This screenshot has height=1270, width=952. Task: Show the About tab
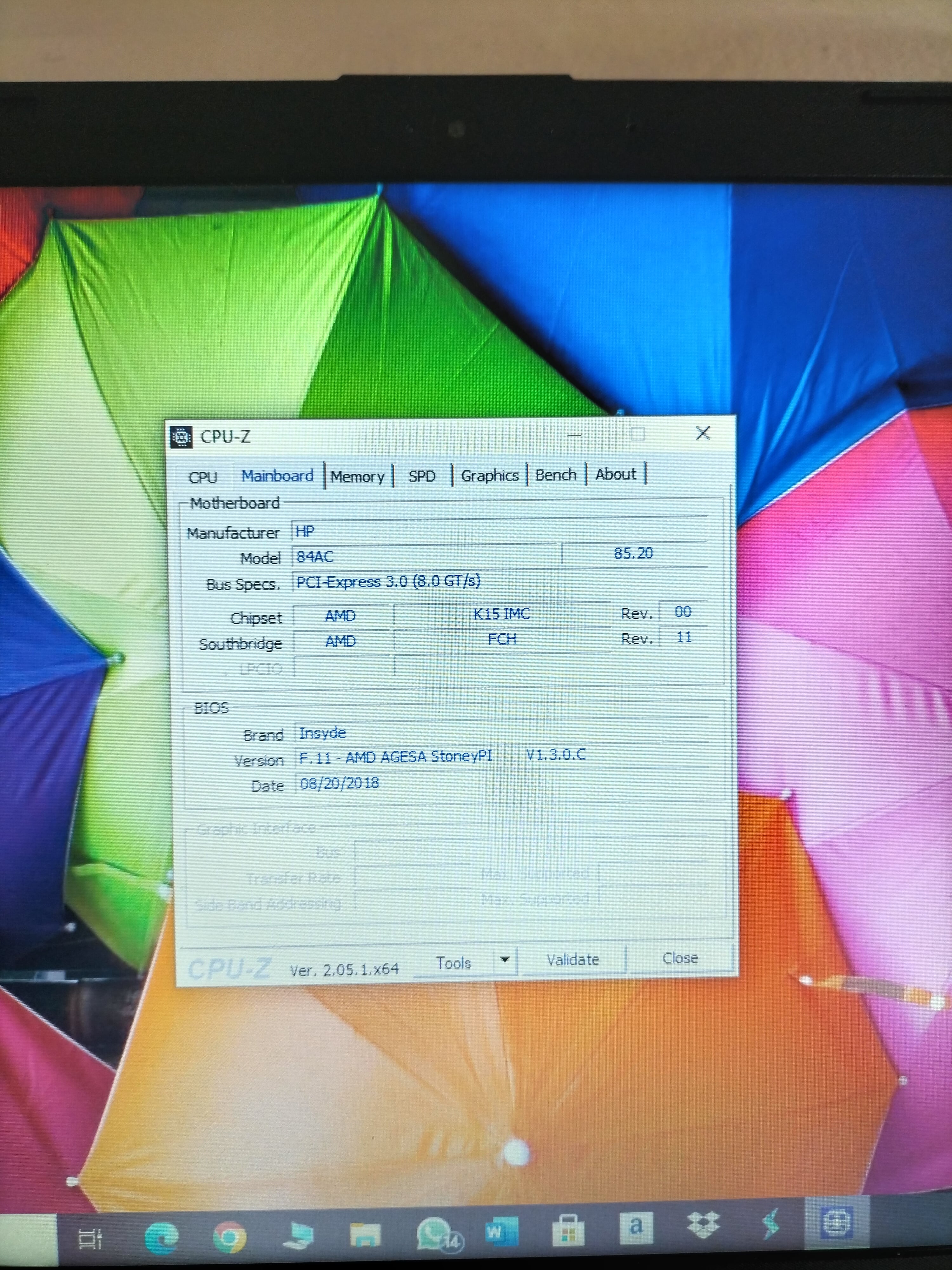(x=616, y=474)
